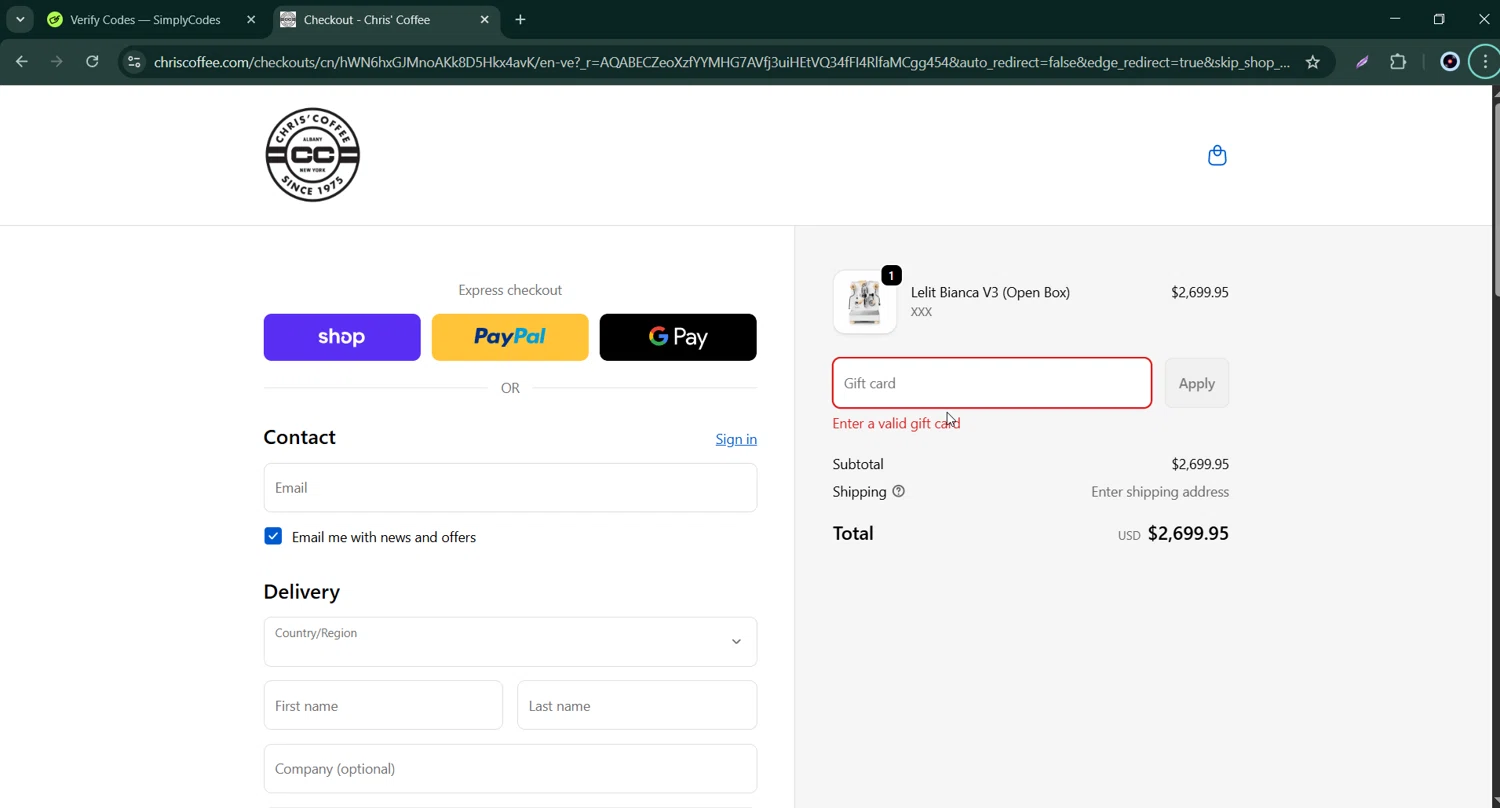Open a new browser tab
Image resolution: width=1500 pixels, height=808 pixels.
(x=520, y=19)
